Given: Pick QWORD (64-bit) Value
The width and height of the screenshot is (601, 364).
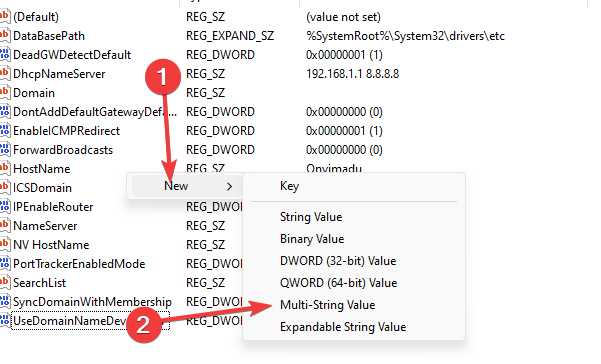Looking at the screenshot, I should click(x=338, y=283).
